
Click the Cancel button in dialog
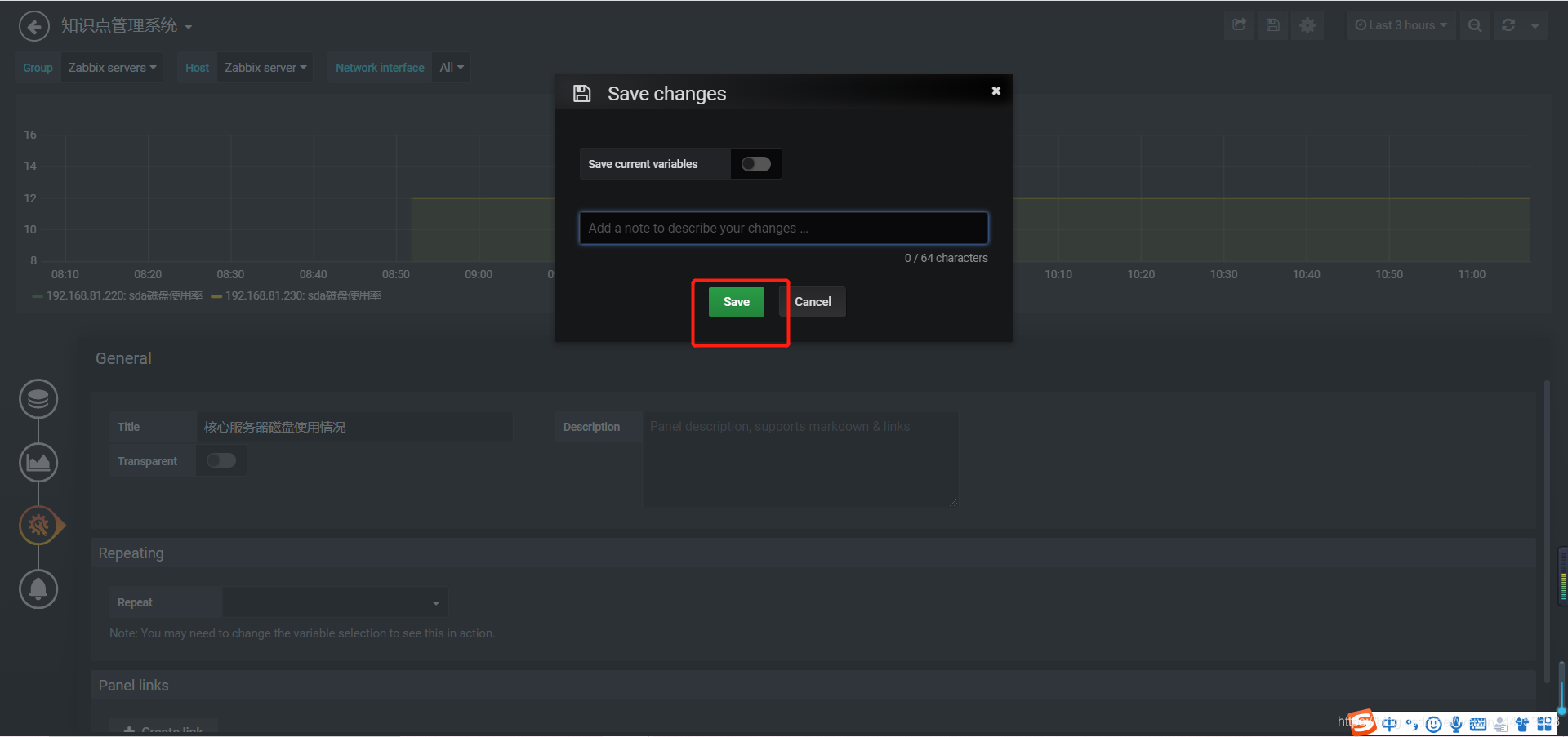pos(813,302)
